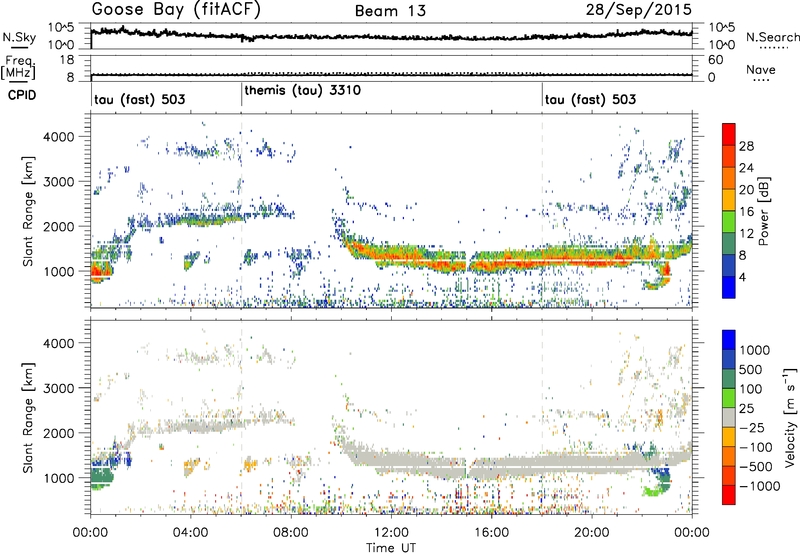Click the '2000' range tick on the power panel
The width and height of the screenshot is (800, 554).
59,226
